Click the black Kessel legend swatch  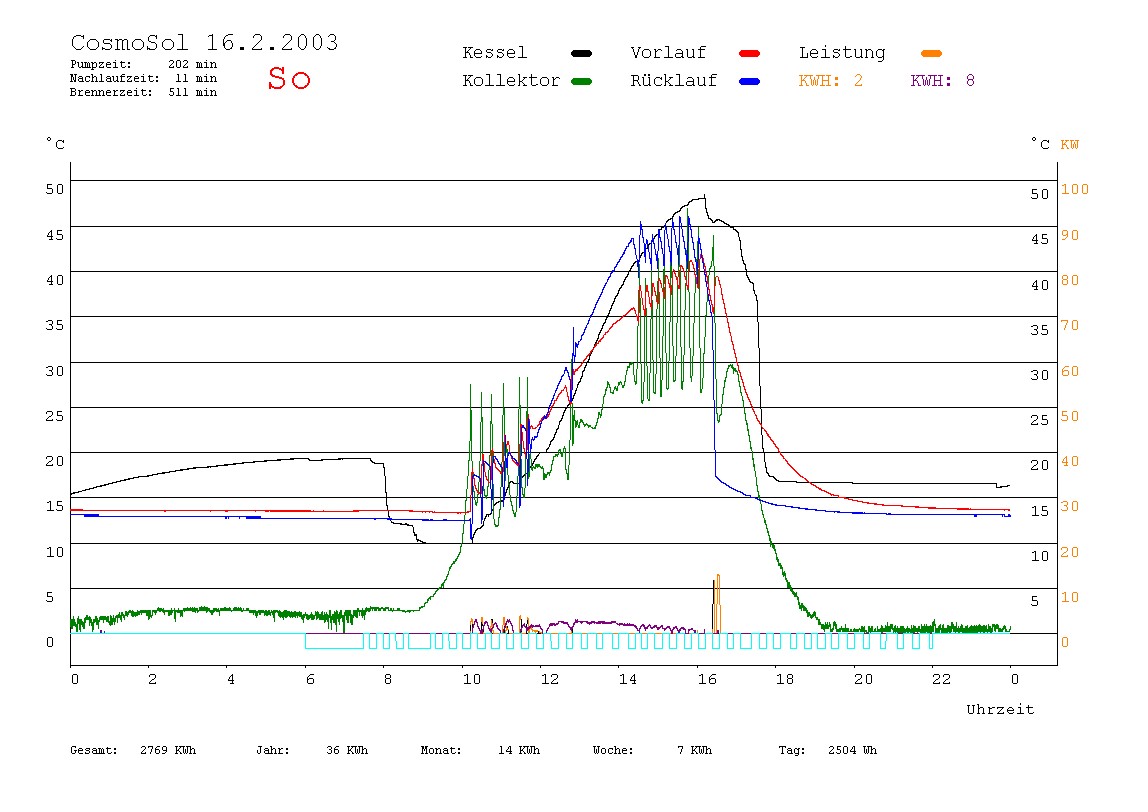581,53
